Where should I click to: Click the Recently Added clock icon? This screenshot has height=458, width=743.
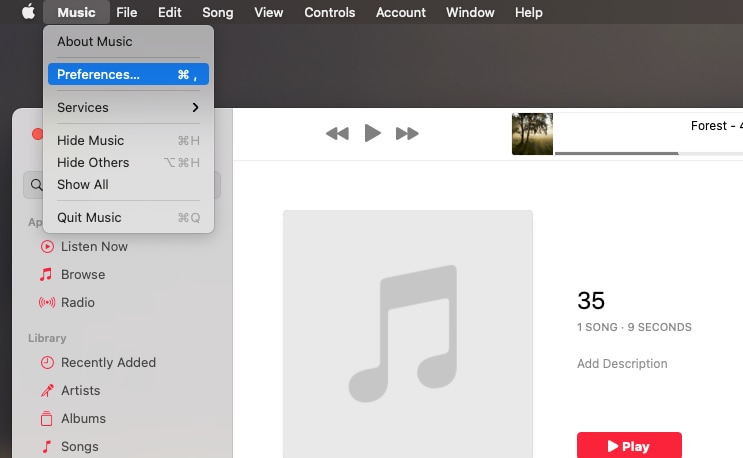click(x=47, y=362)
